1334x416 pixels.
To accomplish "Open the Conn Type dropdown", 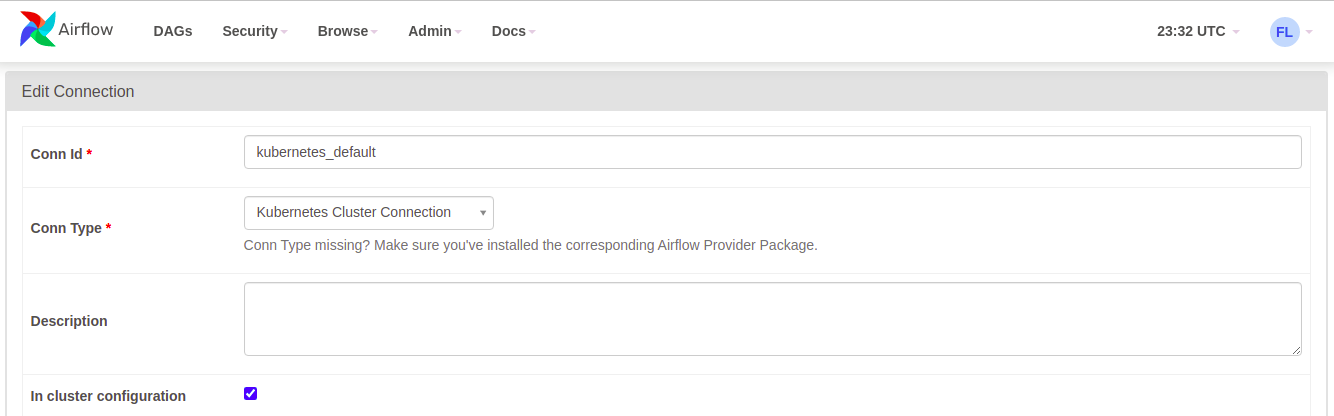I will [x=369, y=213].
